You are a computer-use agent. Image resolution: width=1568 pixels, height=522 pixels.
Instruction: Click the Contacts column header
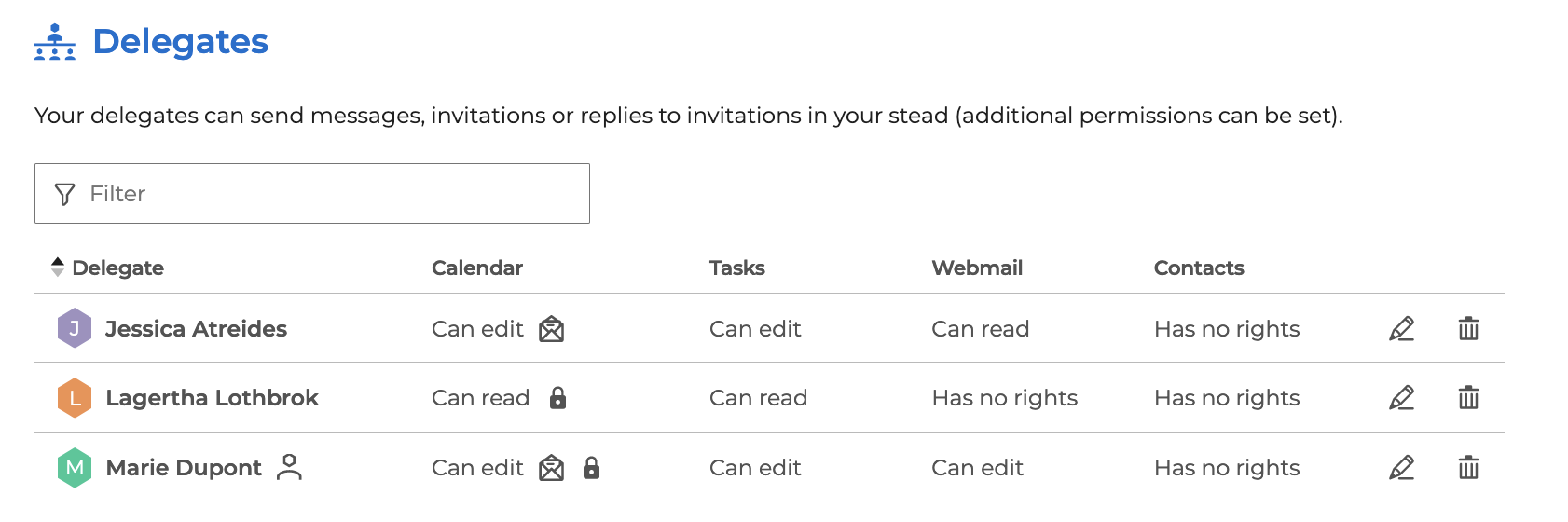tap(1199, 268)
